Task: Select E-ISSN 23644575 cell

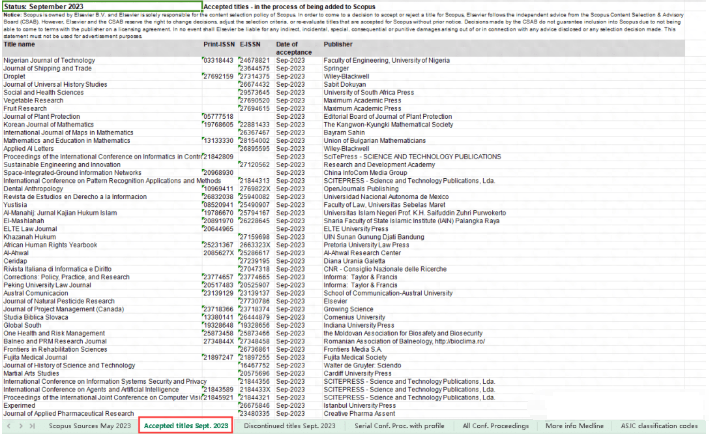Action: 255,69
